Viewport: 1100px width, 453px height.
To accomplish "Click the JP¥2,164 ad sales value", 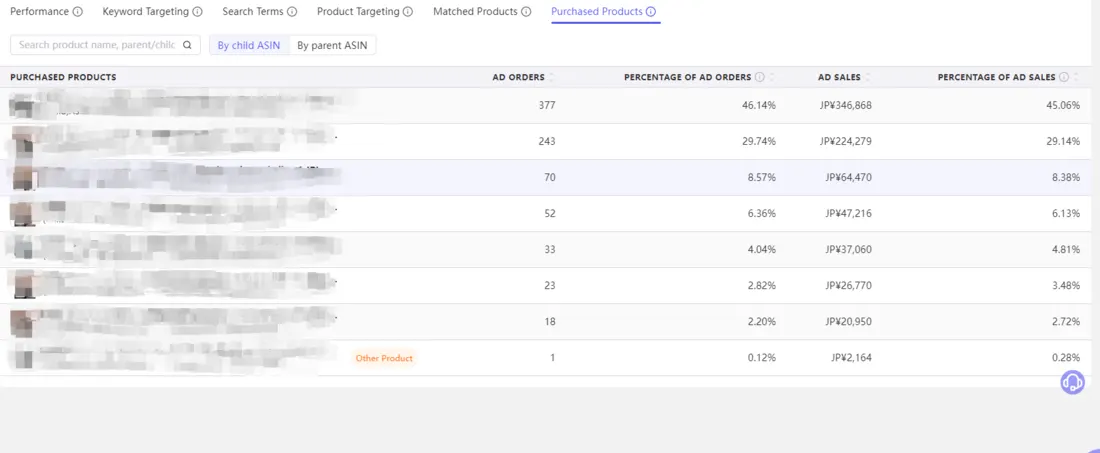I will pos(851,358).
